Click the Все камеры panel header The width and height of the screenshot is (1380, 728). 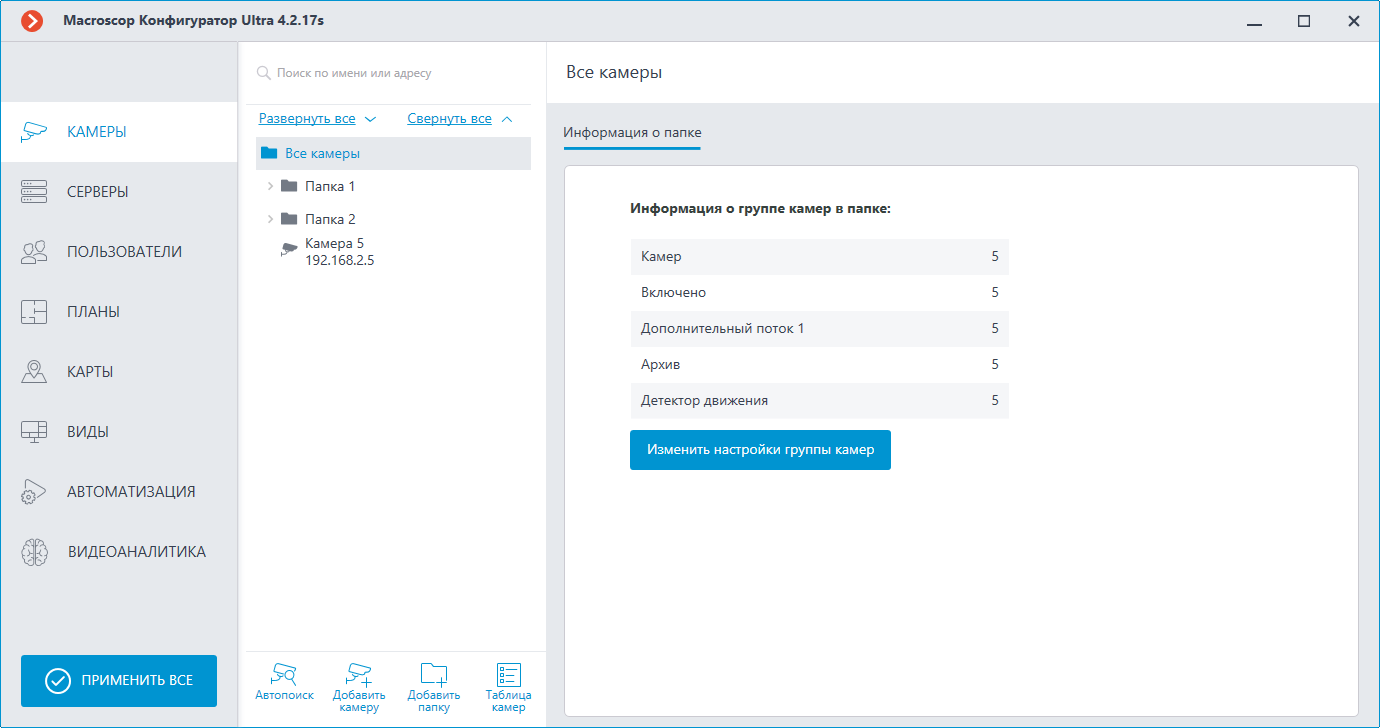pyautogui.click(x=614, y=72)
